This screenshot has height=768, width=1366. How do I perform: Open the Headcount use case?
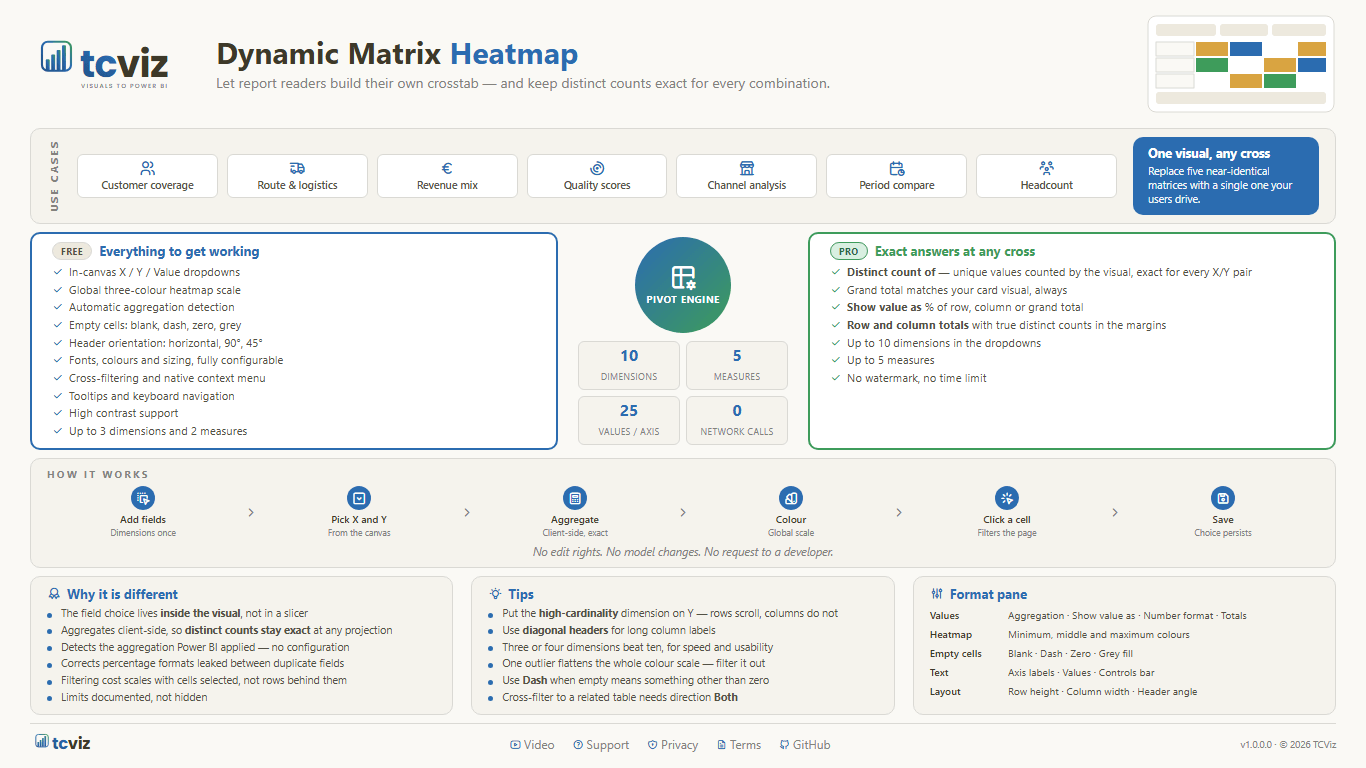coord(1046,176)
